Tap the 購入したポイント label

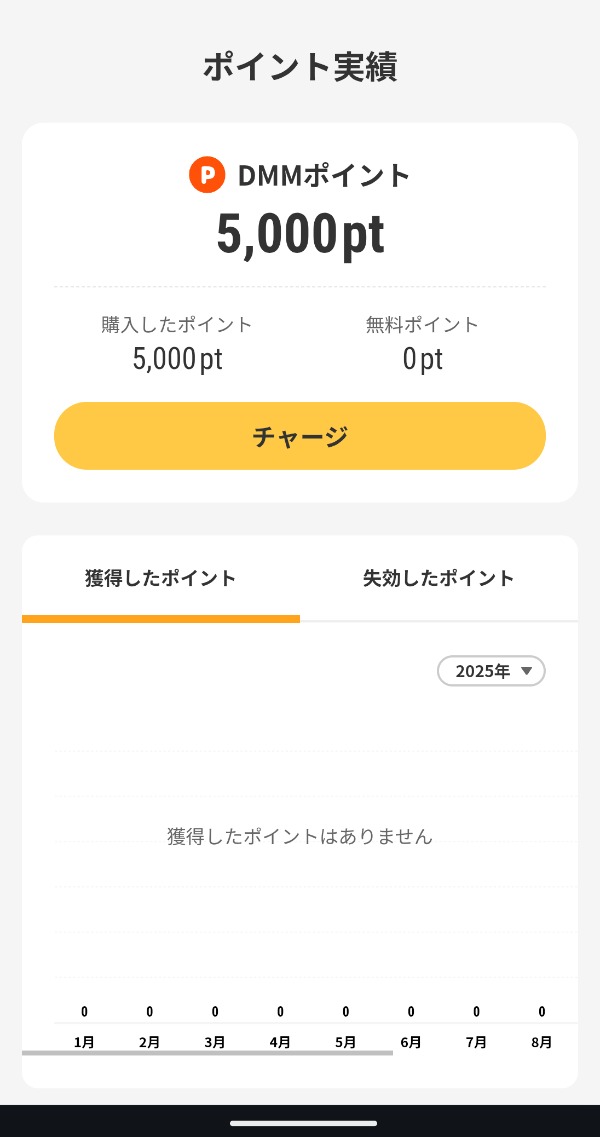pyautogui.click(x=177, y=324)
